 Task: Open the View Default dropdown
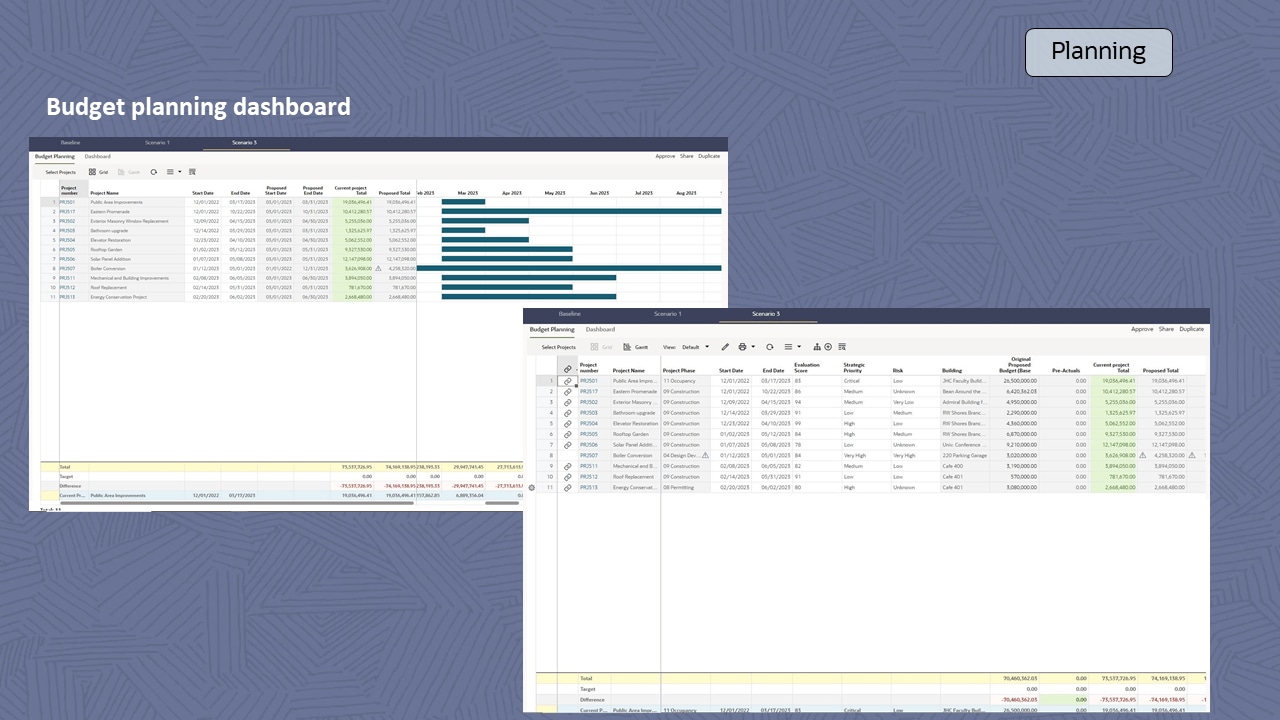695,347
